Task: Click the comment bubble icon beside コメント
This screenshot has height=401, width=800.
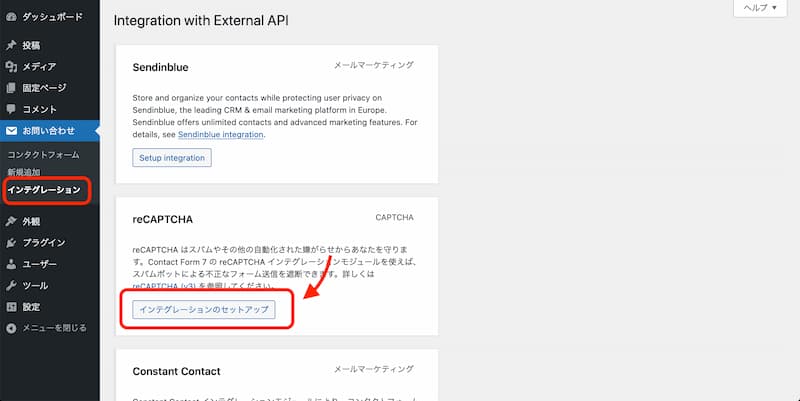Action: 11,109
